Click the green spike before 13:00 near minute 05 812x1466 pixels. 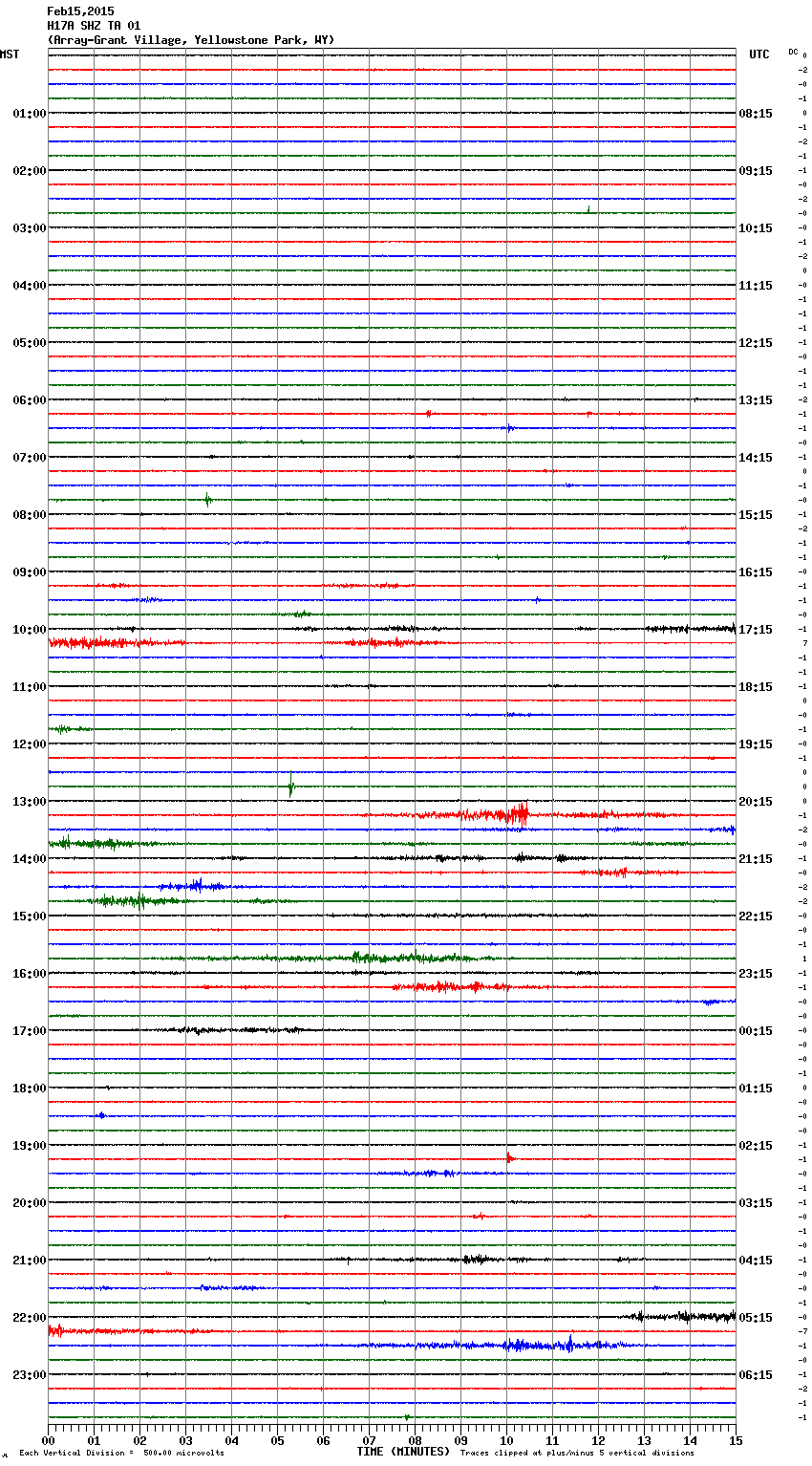[291, 787]
